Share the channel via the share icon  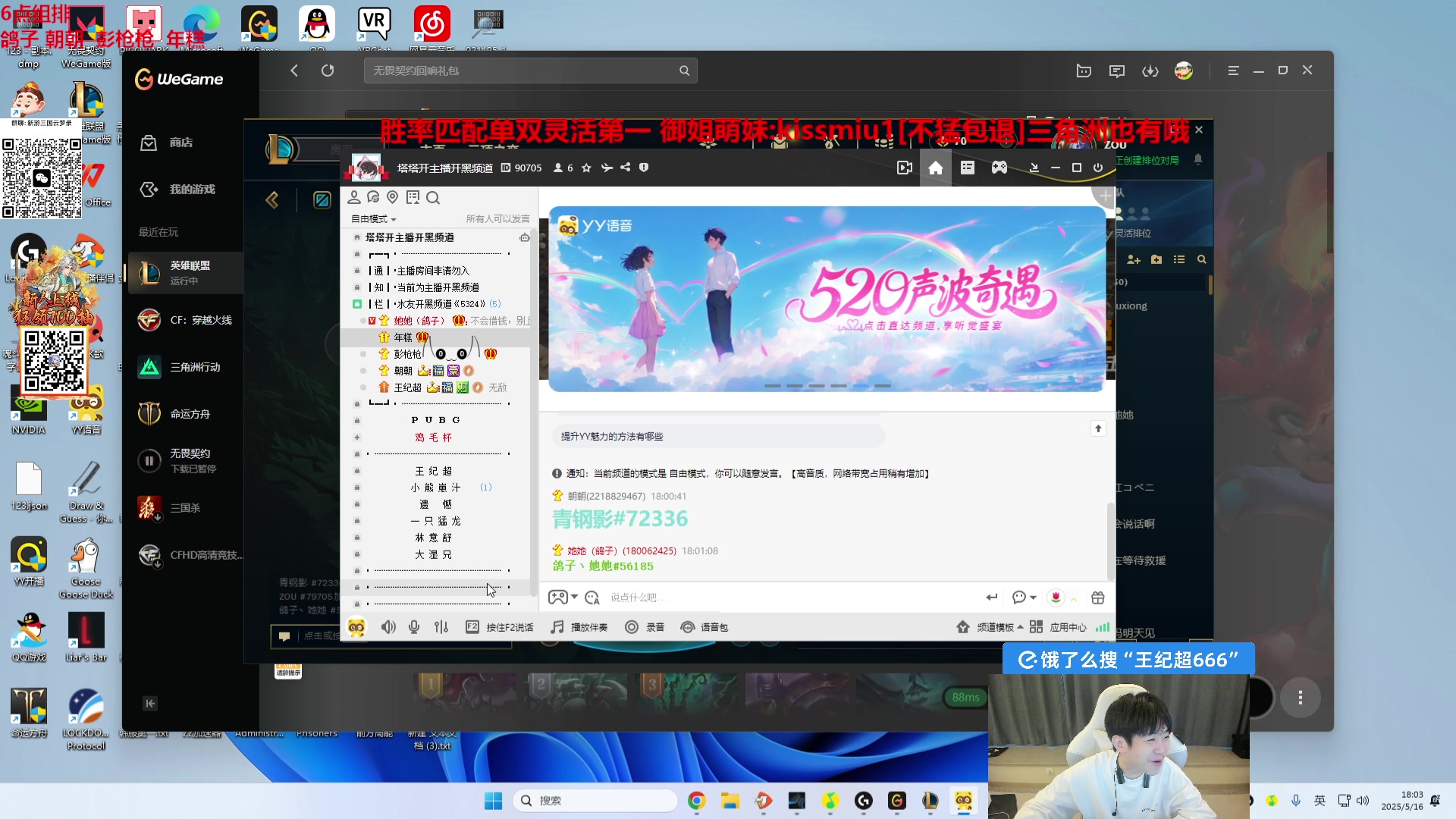point(625,168)
